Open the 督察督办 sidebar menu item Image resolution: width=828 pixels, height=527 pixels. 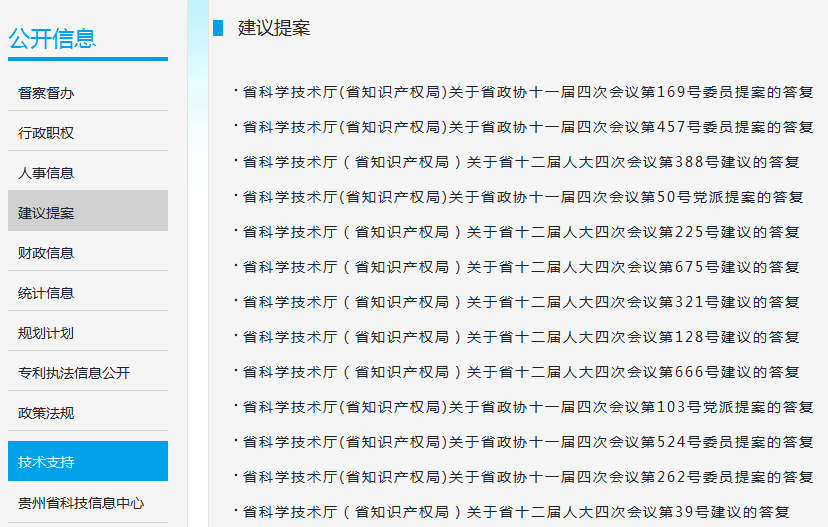point(47,93)
